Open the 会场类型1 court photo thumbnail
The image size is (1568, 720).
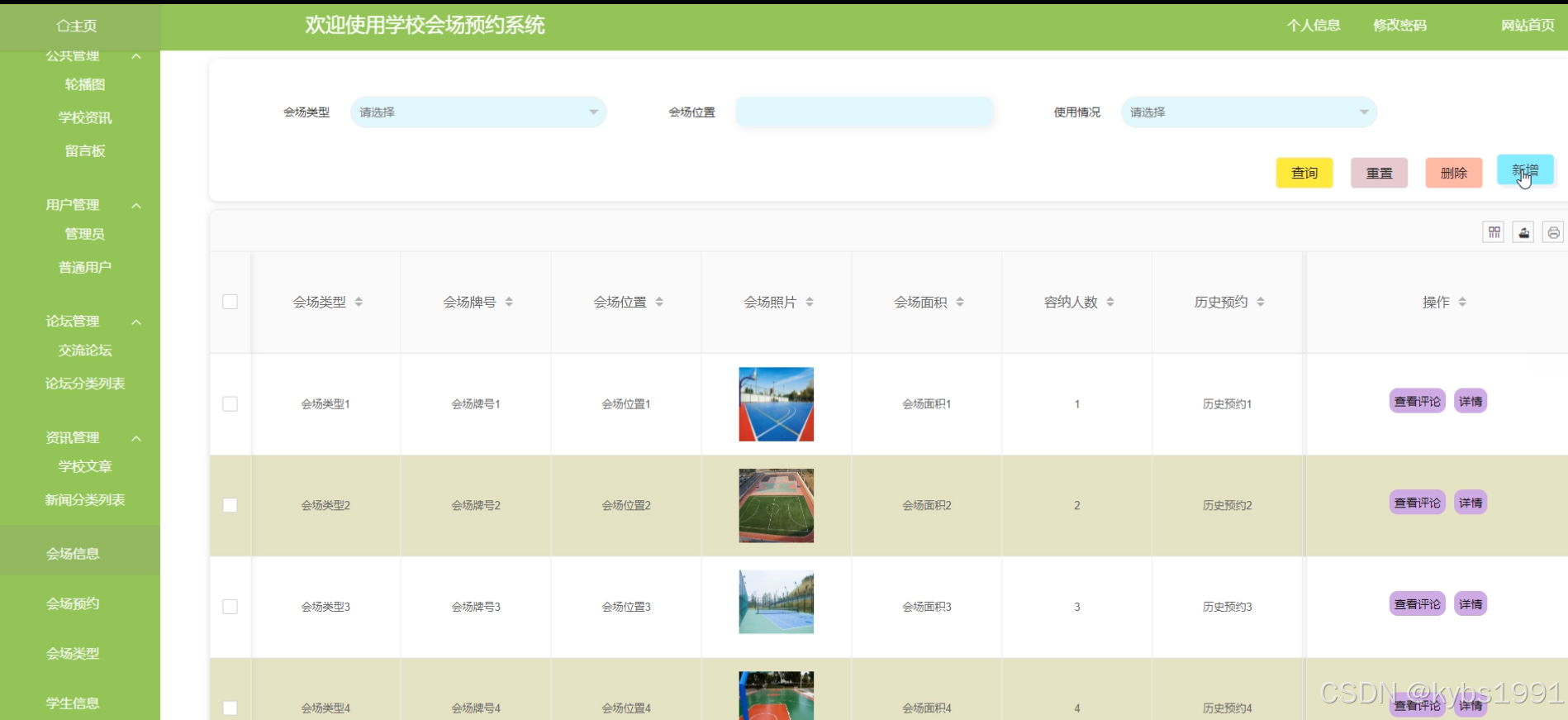coord(776,404)
